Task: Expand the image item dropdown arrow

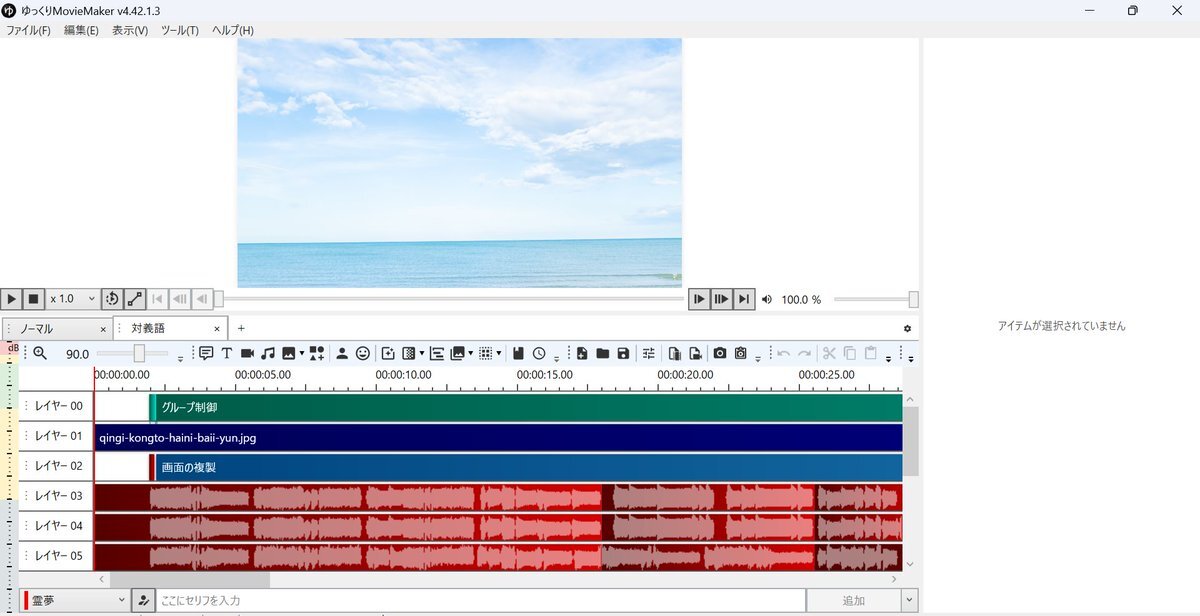Action: click(x=302, y=353)
